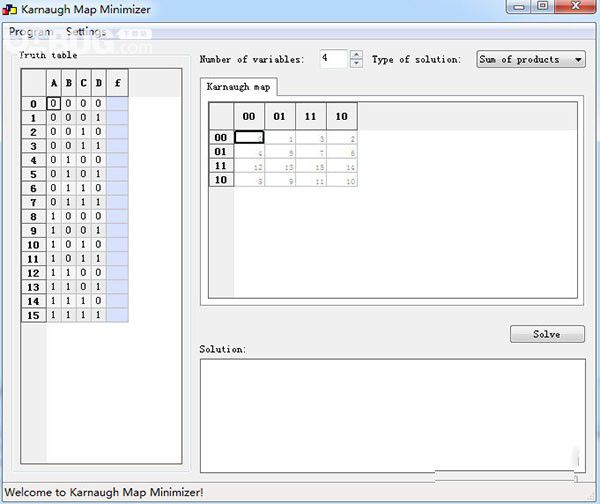This screenshot has height=504, width=600.
Task: Toggle f value for truth table row 10
Action: [x=117, y=245]
